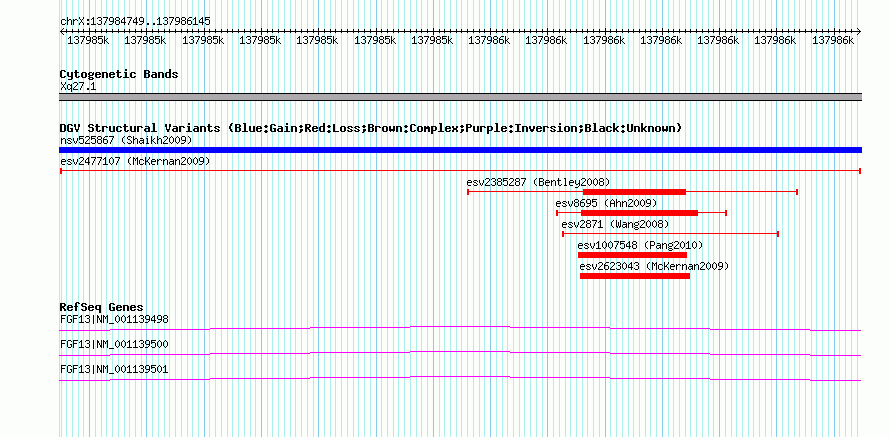The width and height of the screenshot is (890, 437).
Task: Select the magenta FGF13 NM_001139498 gene line
Action: point(460,329)
